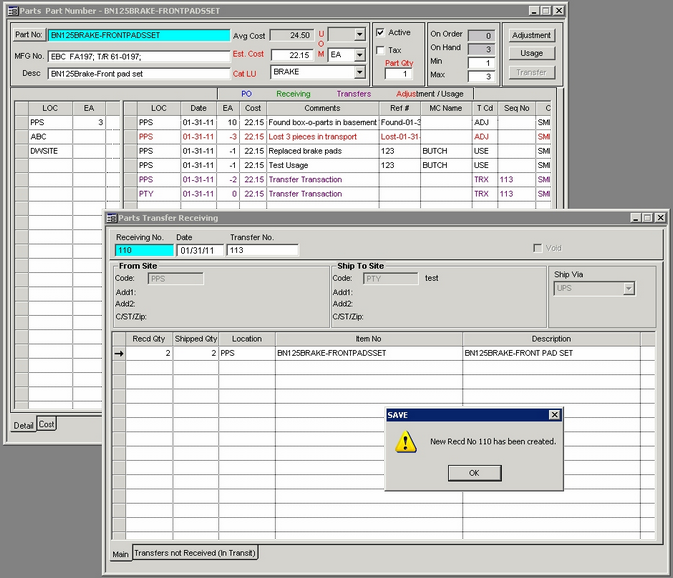Click OK in the SAVE dialog

473,473
